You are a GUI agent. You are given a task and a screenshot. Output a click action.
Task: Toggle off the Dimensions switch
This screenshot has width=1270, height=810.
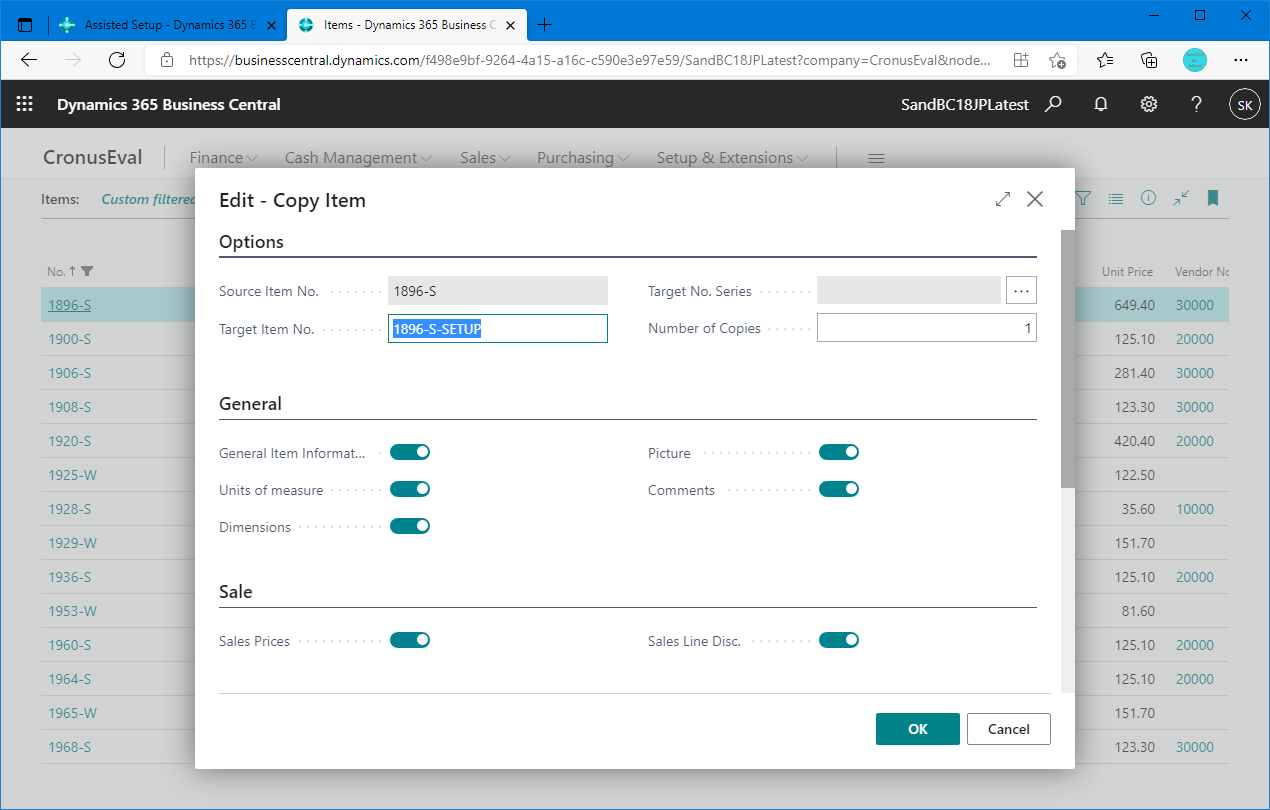pos(410,525)
